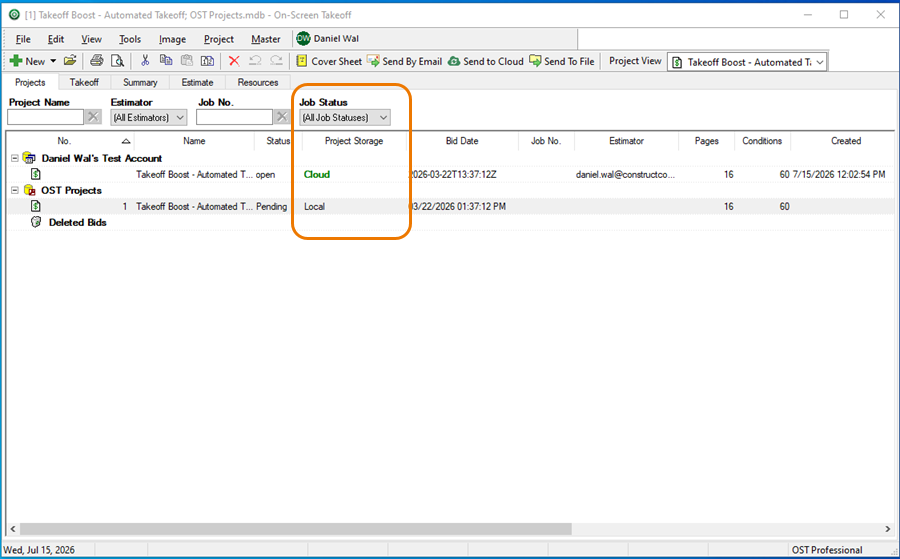Click the Open folder icon
Image resolution: width=900 pixels, height=559 pixels.
click(x=70, y=61)
